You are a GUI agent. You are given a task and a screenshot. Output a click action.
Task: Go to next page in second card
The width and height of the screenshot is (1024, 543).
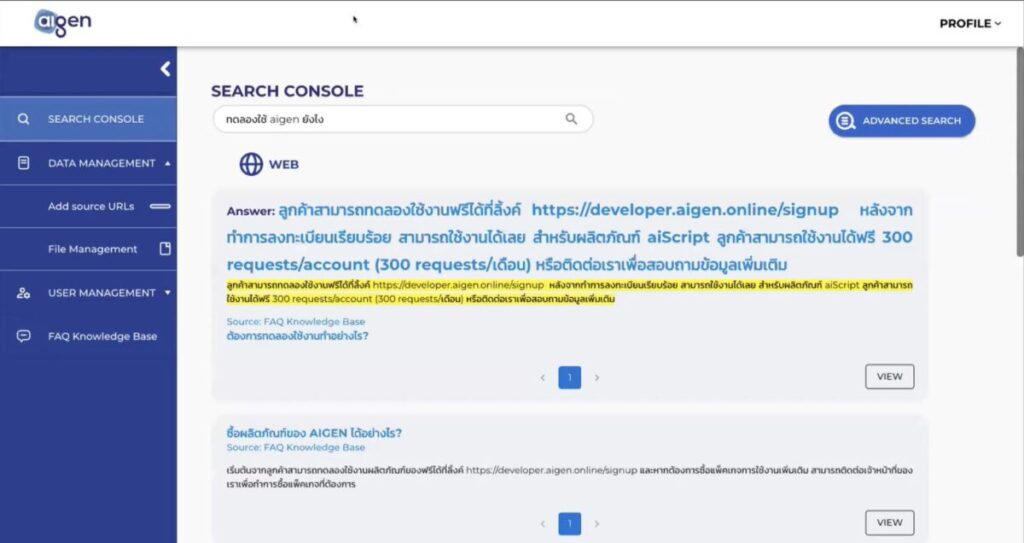(x=596, y=523)
